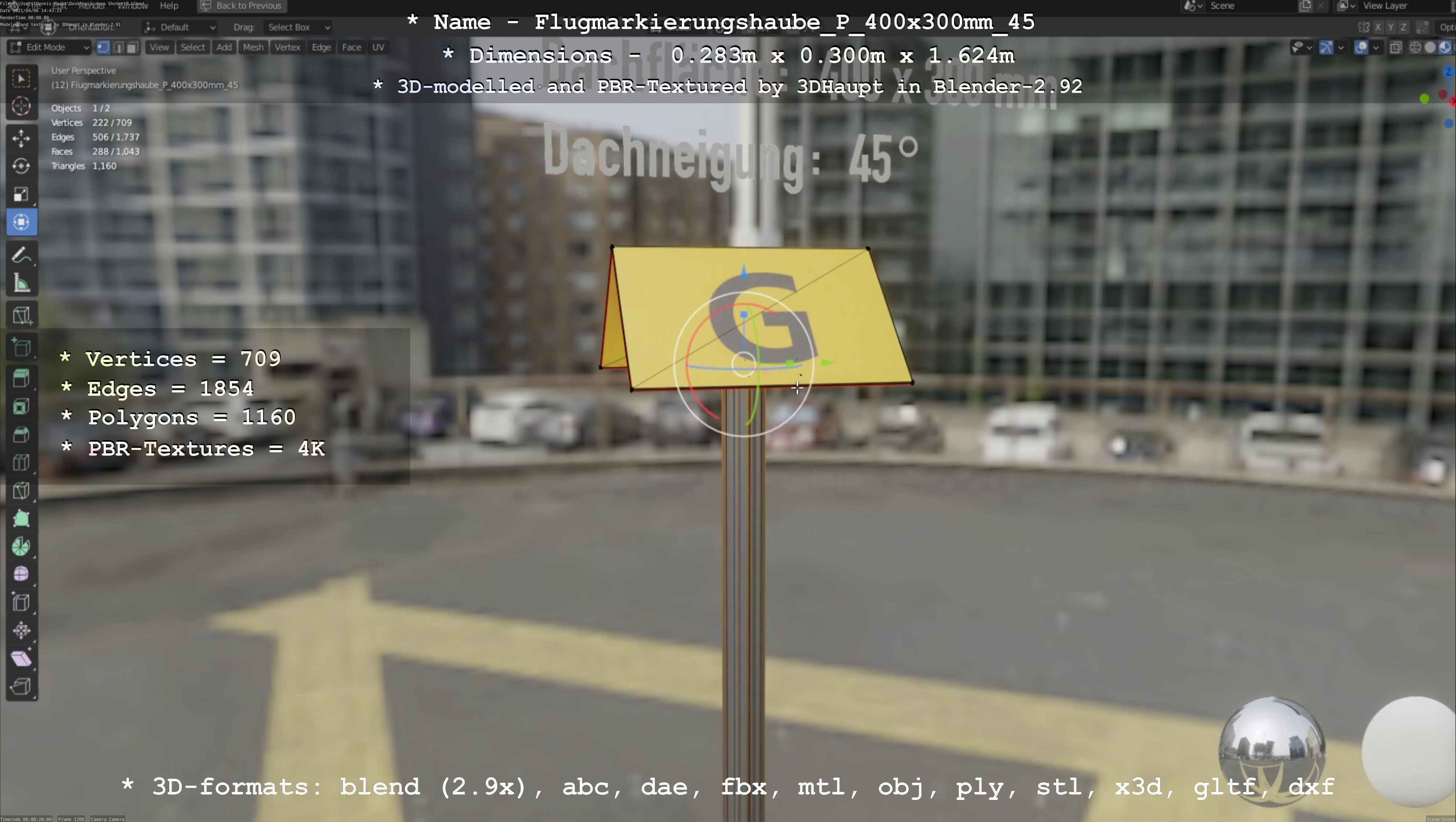Toggle the viewport gizmo display
Screen dimensions: 1456x822
[x=1326, y=47]
